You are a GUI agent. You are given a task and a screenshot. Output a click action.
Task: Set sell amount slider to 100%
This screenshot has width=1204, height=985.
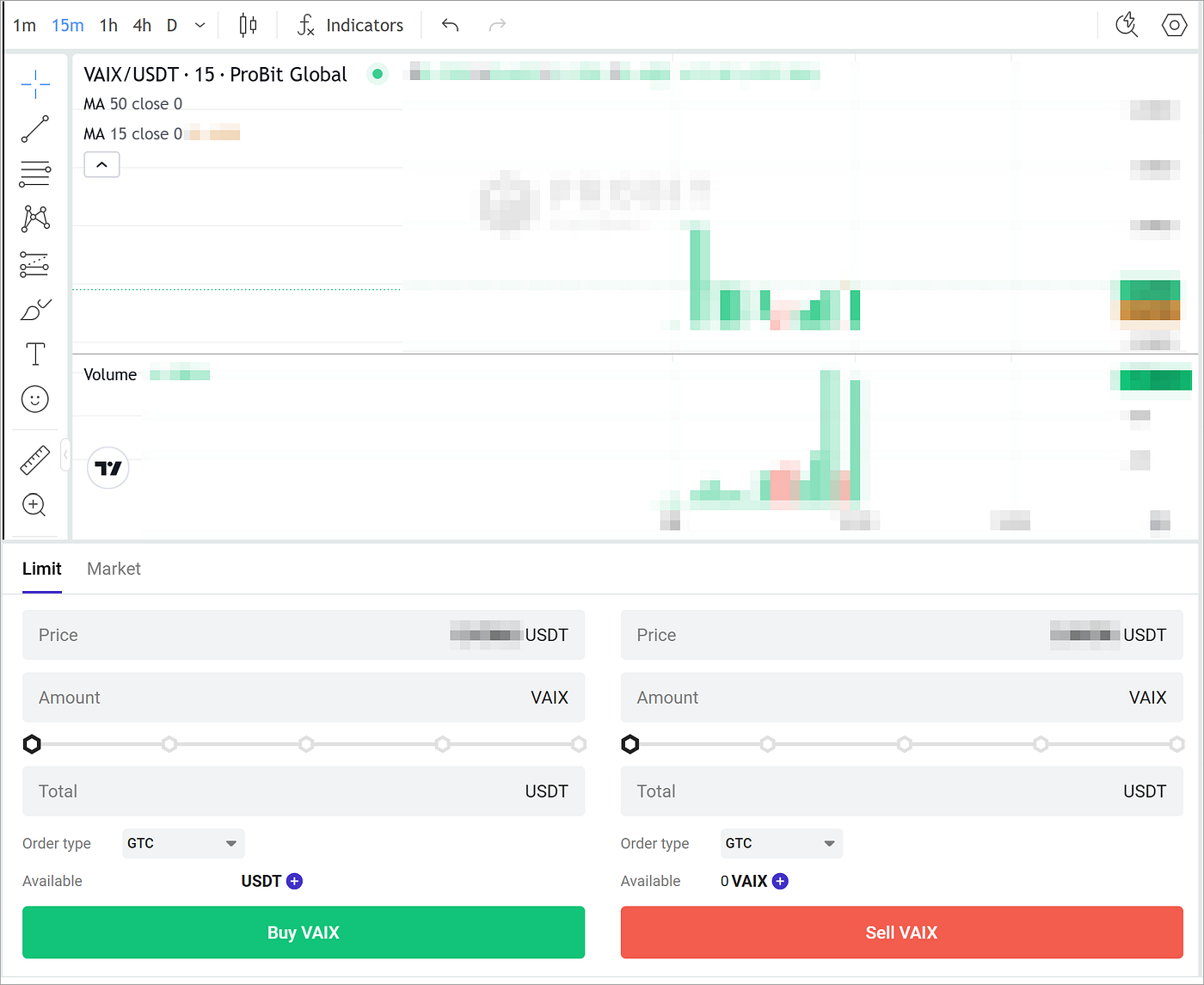1177,743
